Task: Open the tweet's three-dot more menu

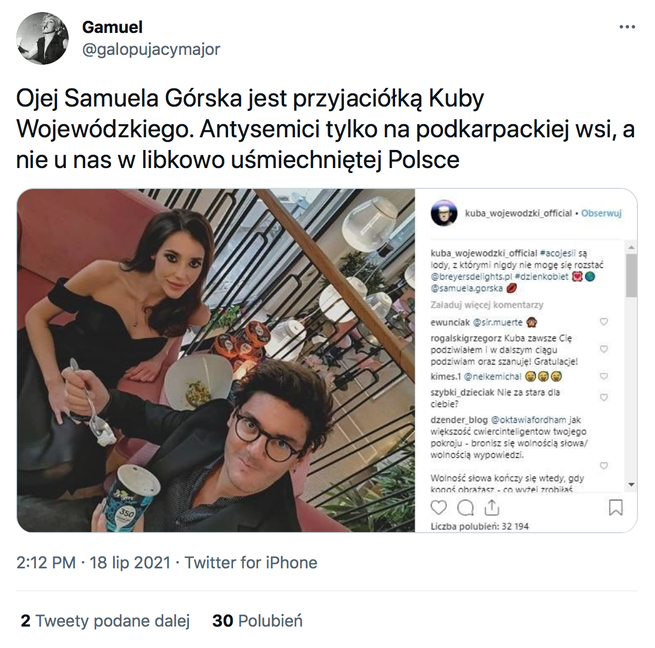Action: [x=627, y=27]
